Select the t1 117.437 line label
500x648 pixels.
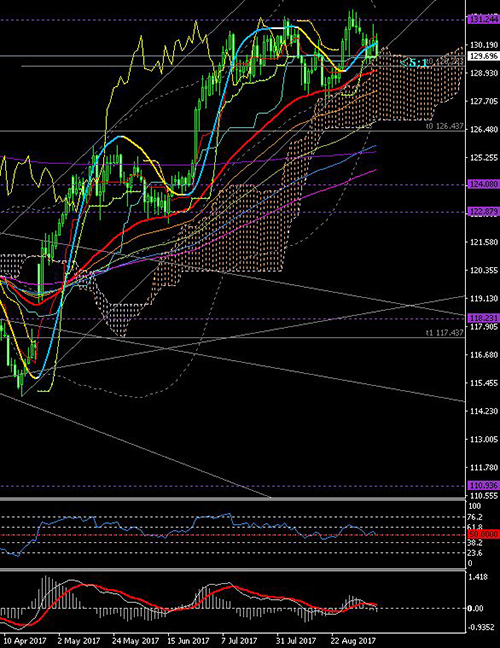tap(445, 332)
